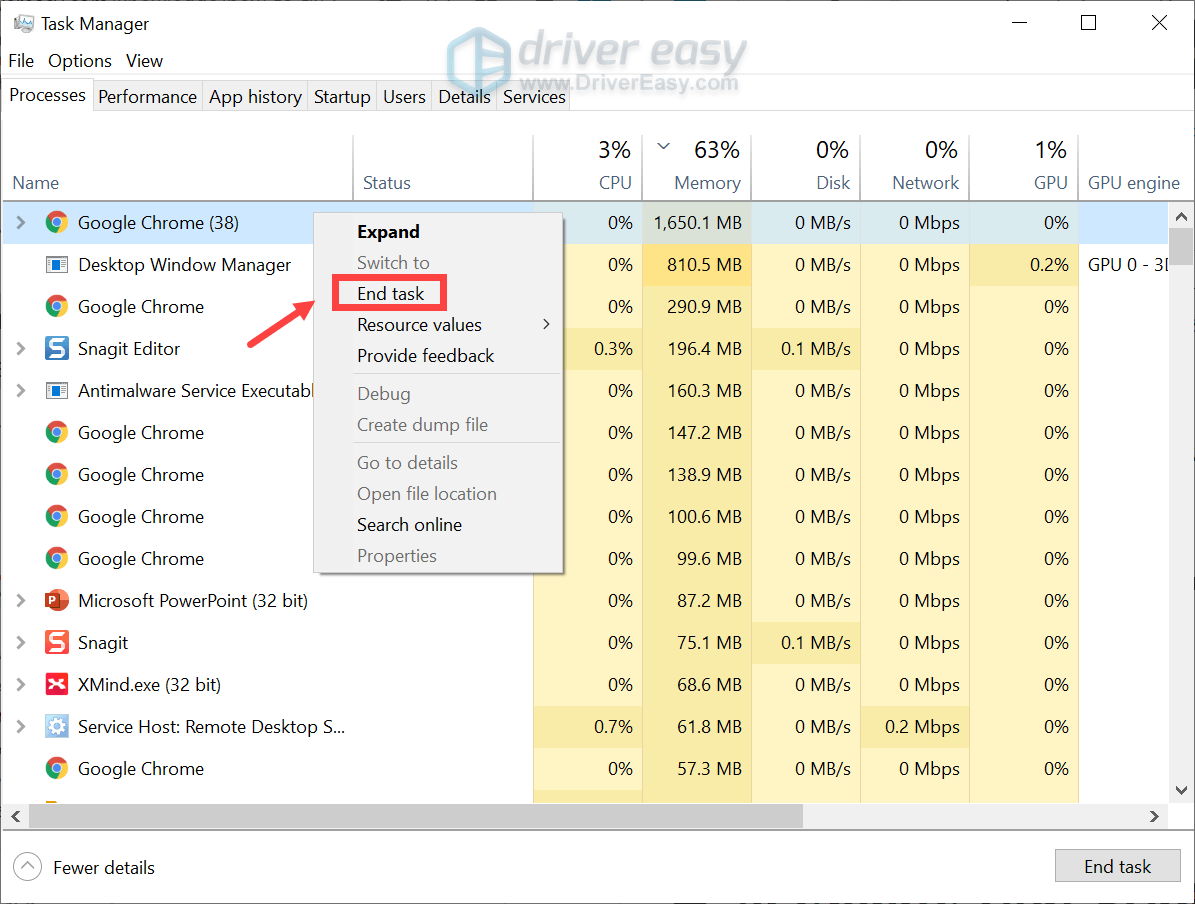
Task: Sort by the Network column header
Action: pos(915,168)
